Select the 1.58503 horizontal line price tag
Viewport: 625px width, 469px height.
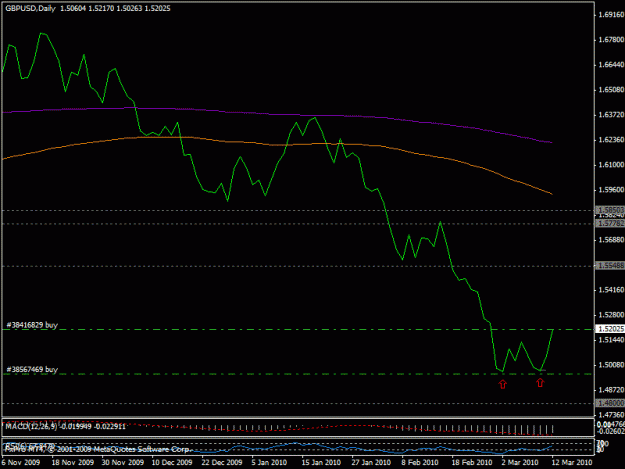(610, 210)
